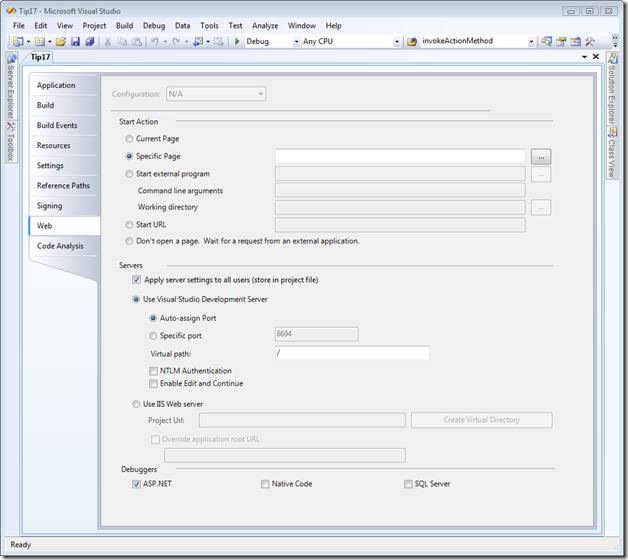The width and height of the screenshot is (628, 560).
Task: Enable Edit and Continue checkbox
Action: click(153, 383)
